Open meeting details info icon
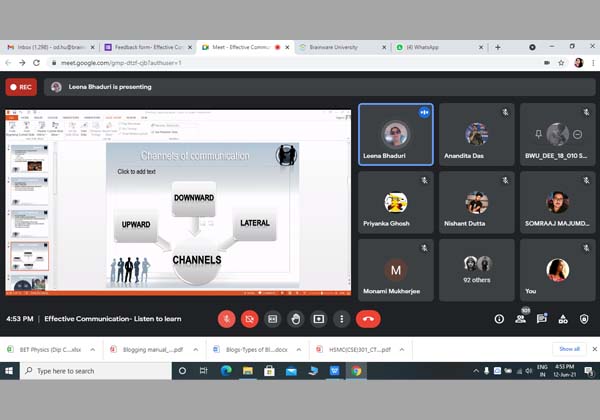600x420 pixels. [x=499, y=319]
